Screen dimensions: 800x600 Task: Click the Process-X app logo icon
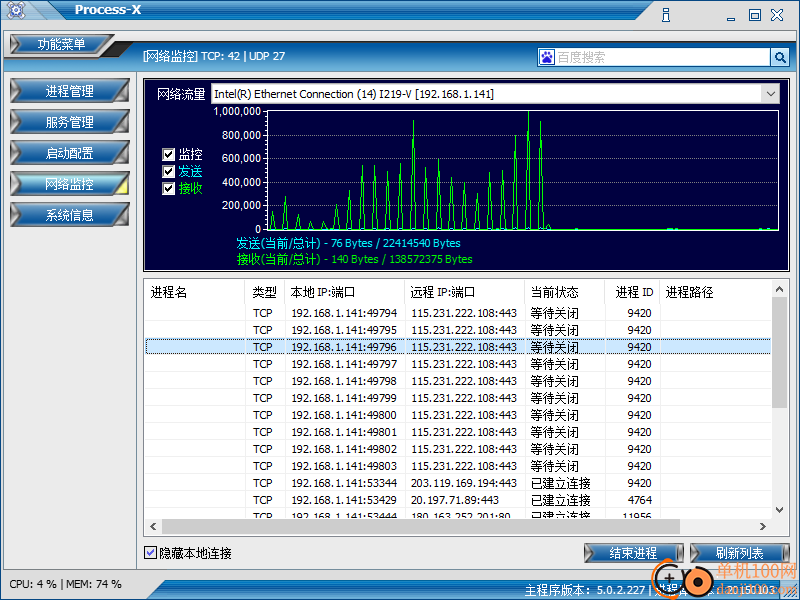(16, 10)
